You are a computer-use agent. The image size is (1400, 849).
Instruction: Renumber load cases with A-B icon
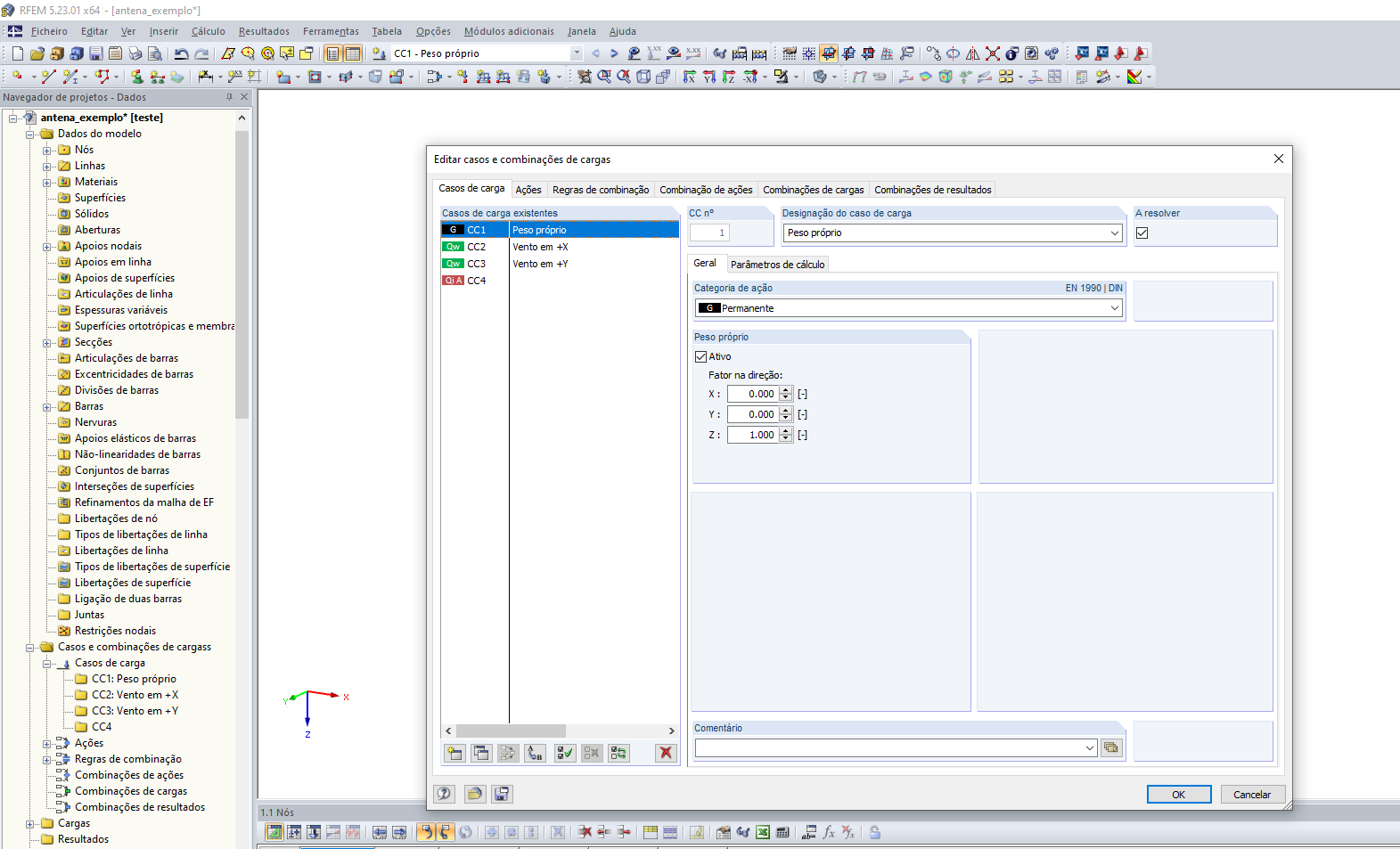pyautogui.click(x=535, y=753)
